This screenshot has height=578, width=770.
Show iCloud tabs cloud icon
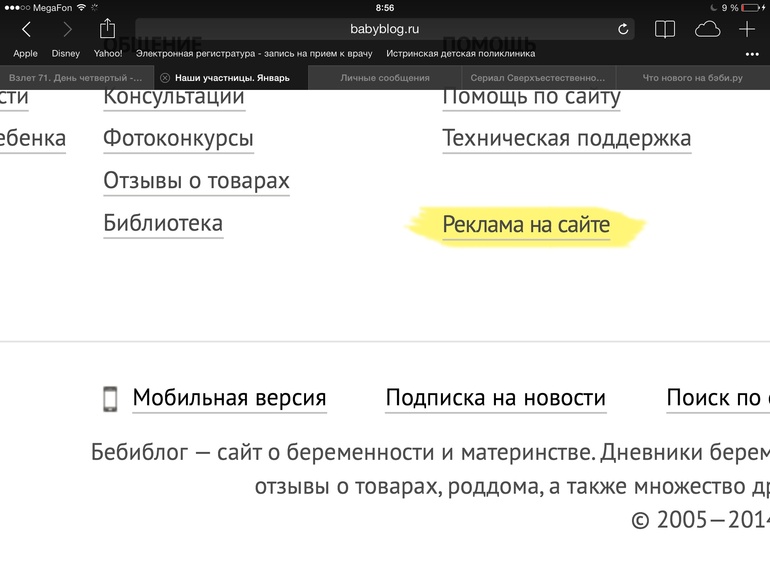pyautogui.click(x=708, y=29)
